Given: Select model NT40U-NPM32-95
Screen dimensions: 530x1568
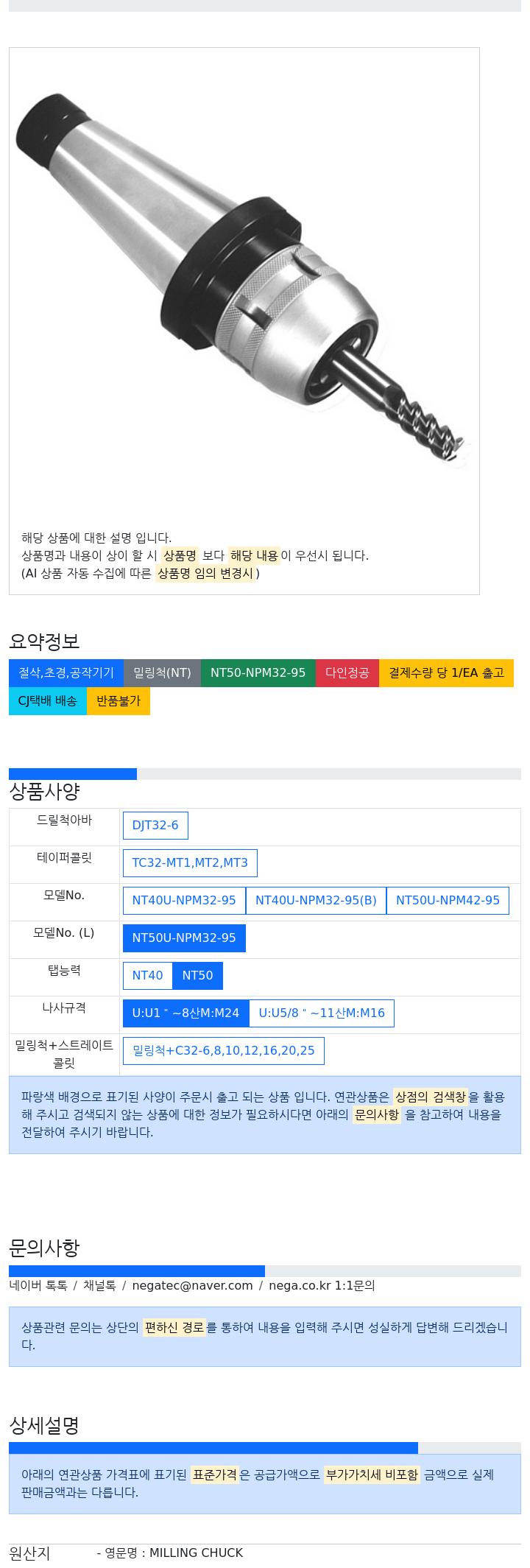Looking at the screenshot, I should coord(184,901).
